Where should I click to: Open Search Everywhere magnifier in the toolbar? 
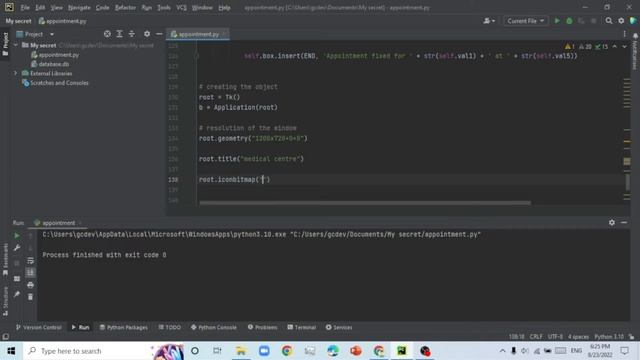click(609, 21)
